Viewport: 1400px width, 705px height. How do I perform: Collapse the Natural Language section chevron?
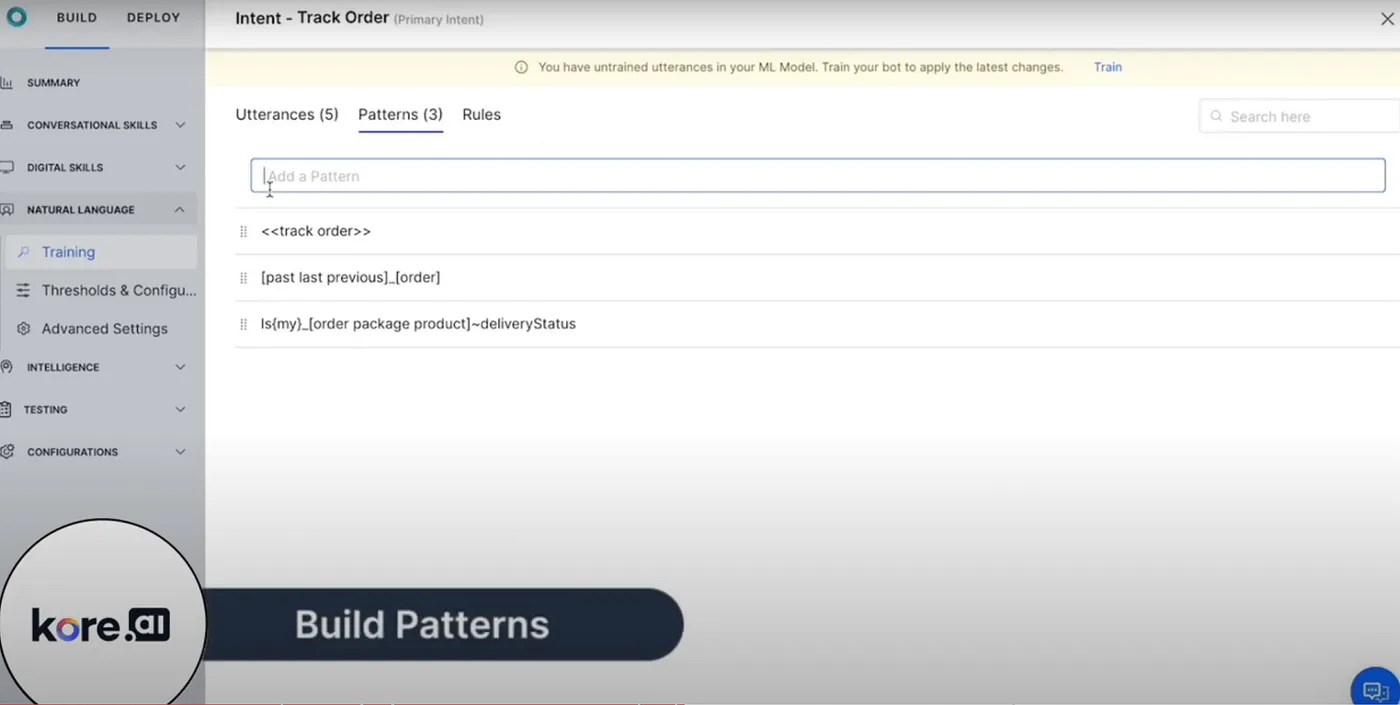(180, 210)
